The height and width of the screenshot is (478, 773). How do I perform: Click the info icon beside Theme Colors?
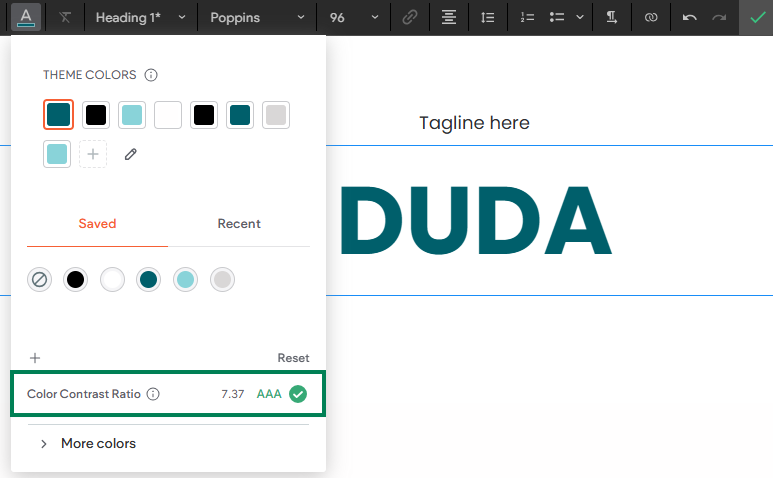(x=151, y=75)
